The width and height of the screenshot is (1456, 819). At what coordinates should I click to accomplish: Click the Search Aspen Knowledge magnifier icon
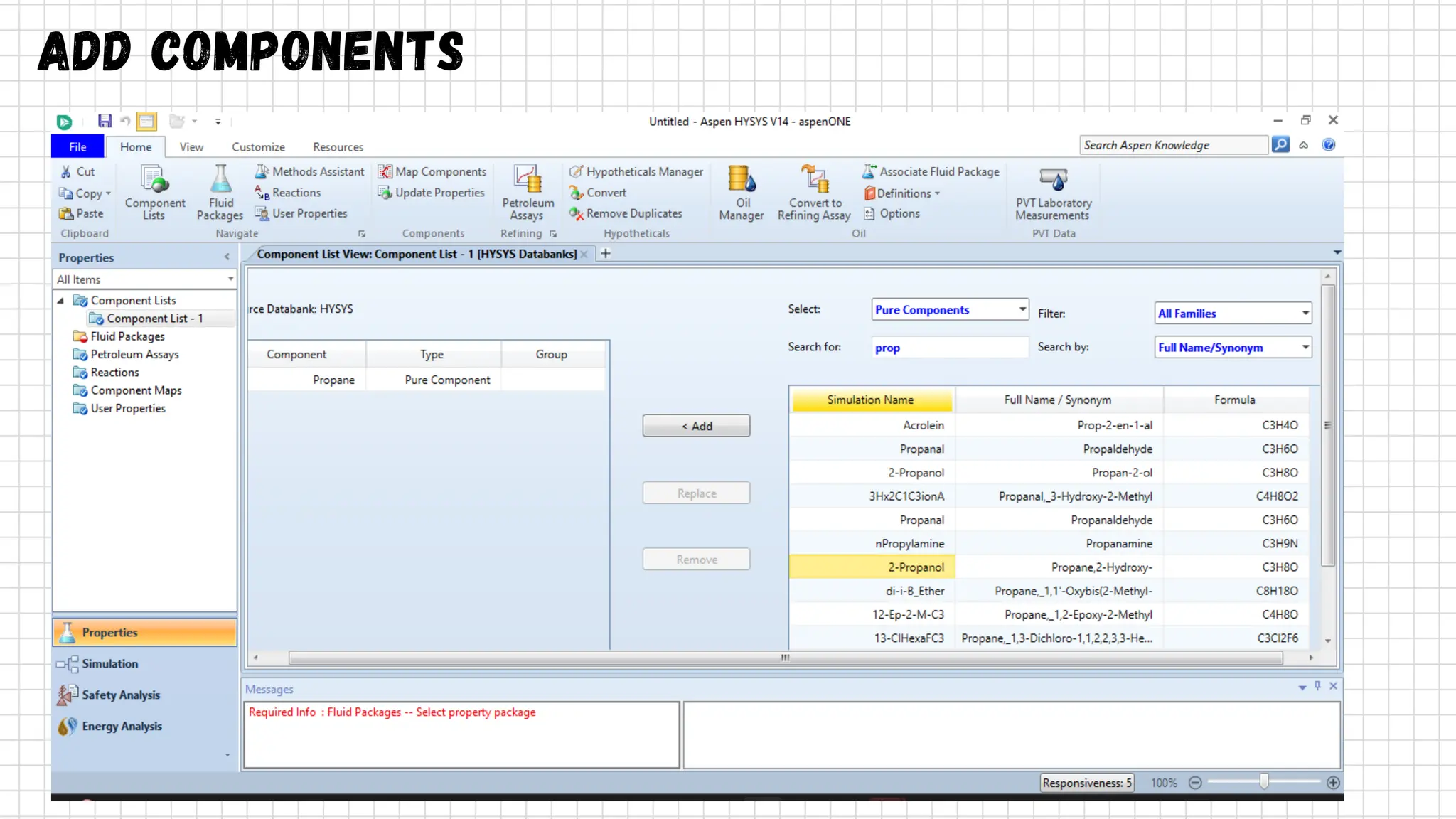tap(1280, 145)
